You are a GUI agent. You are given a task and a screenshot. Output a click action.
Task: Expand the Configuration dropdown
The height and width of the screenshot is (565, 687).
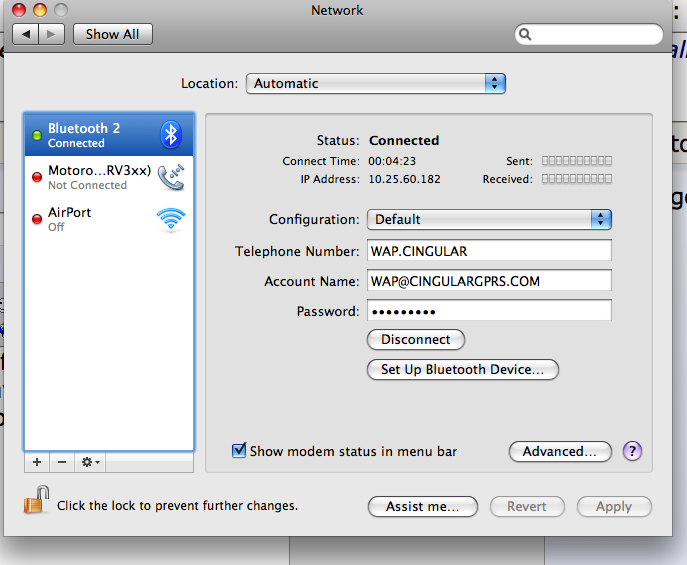489,219
